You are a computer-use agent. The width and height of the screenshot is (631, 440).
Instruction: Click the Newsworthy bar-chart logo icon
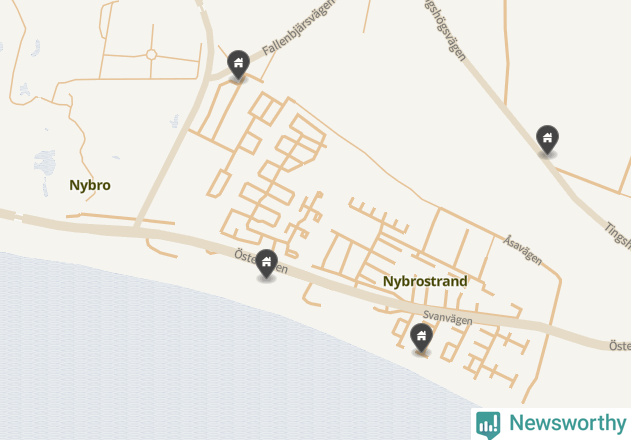point(488,425)
